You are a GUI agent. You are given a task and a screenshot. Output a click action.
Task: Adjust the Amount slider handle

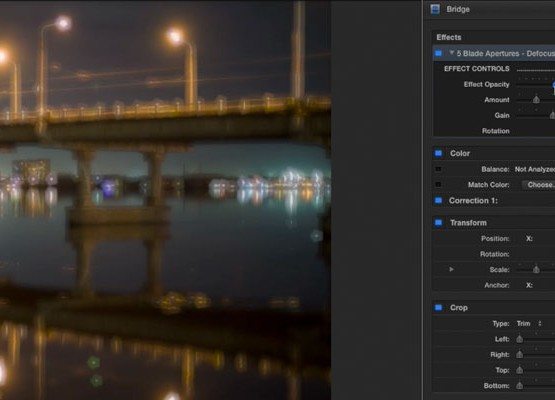coord(536,99)
